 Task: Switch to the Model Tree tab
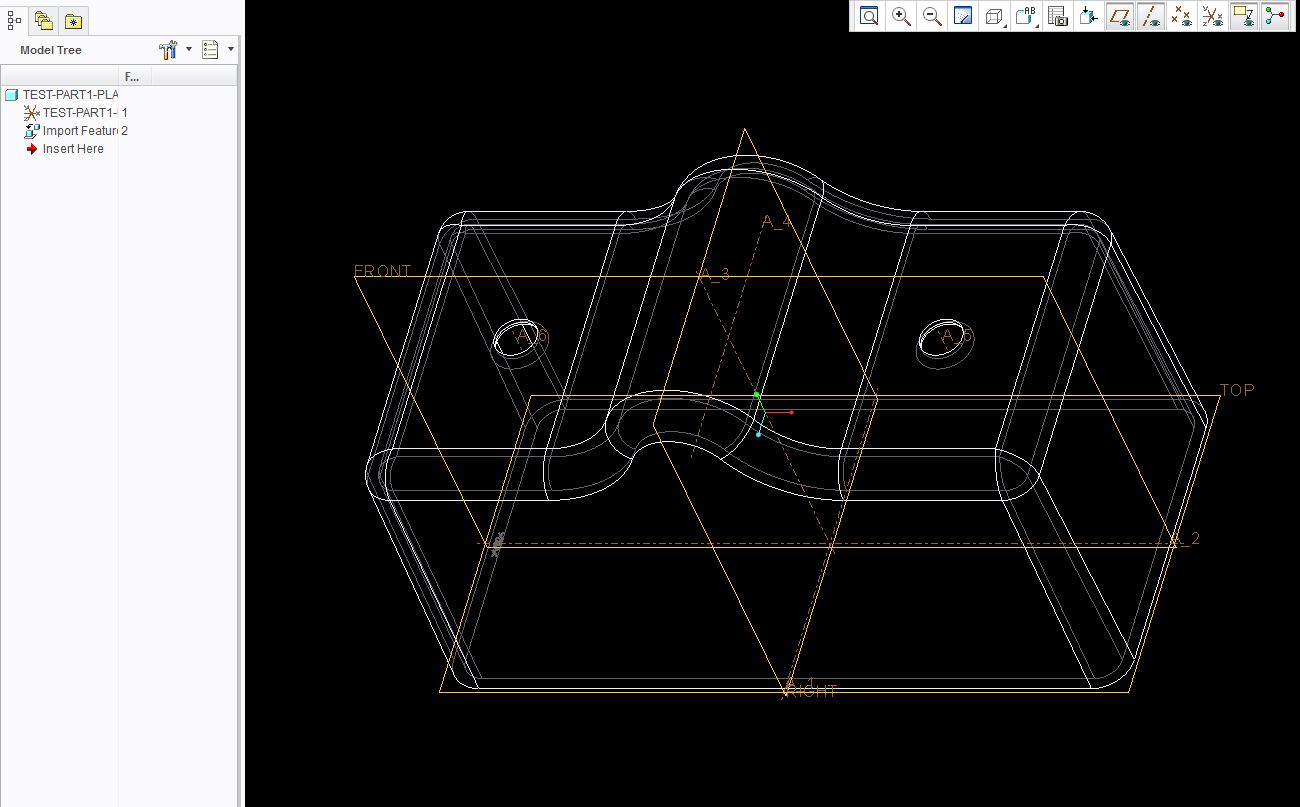tap(14, 19)
